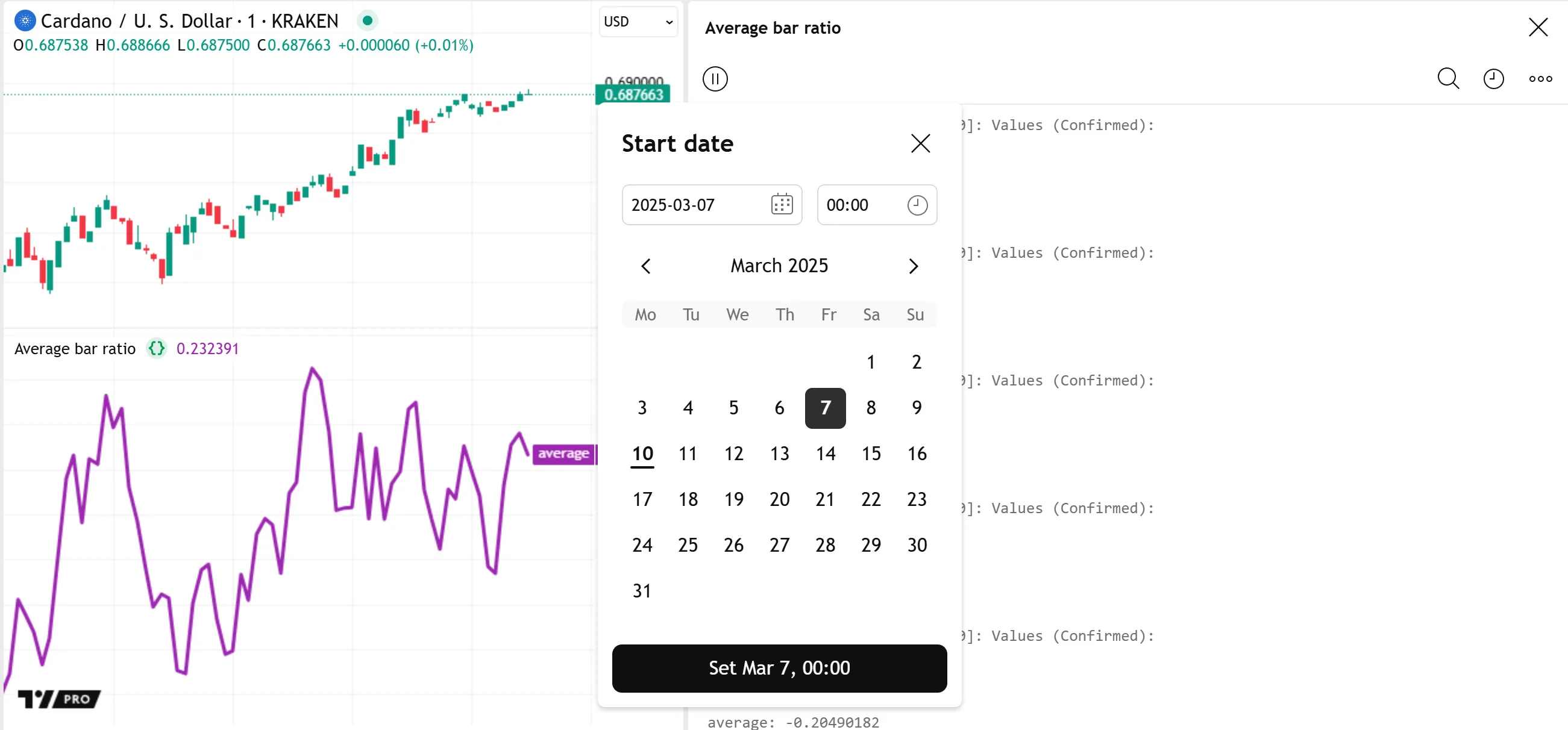Viewport: 1568px width, 730px height.
Task: Click the 2025-03-07 date input field
Action: (x=694, y=205)
